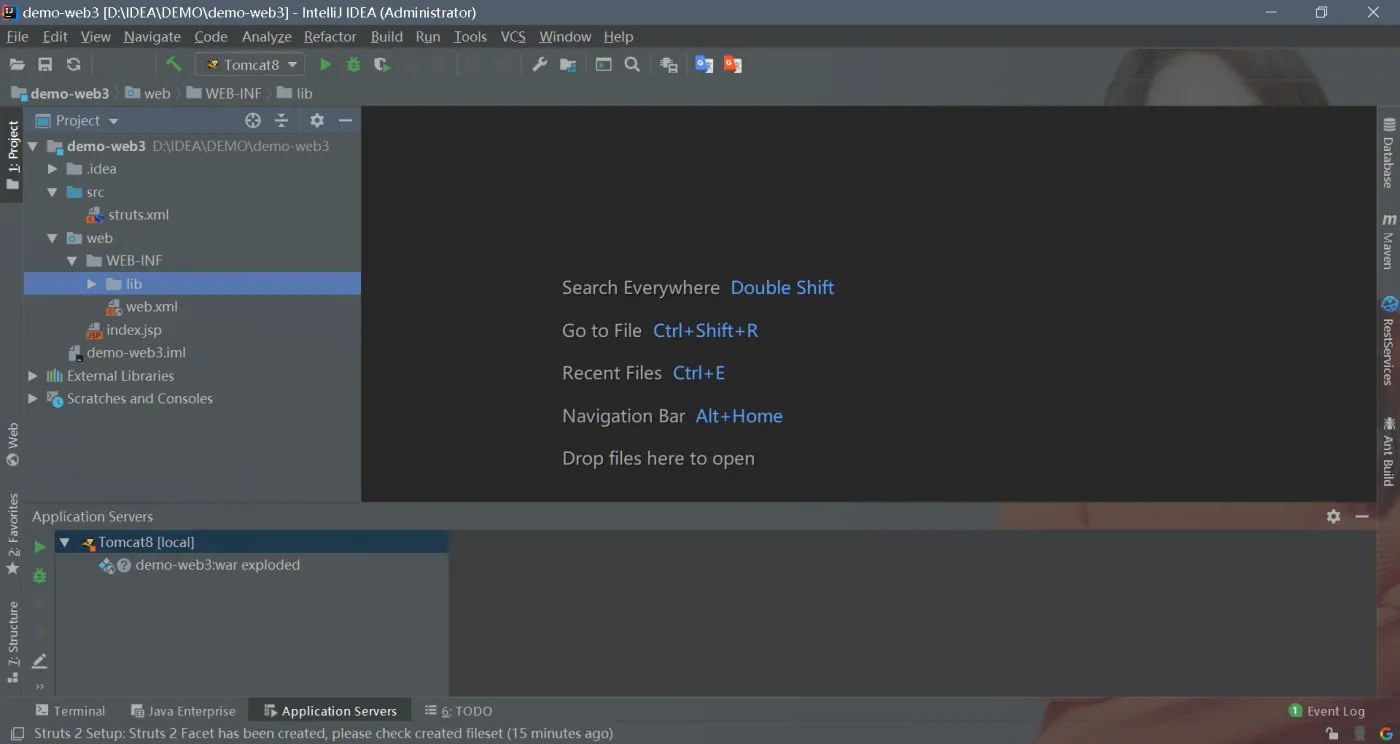Open Application Servers panel gear settings
This screenshot has width=1400, height=744.
(x=1333, y=516)
